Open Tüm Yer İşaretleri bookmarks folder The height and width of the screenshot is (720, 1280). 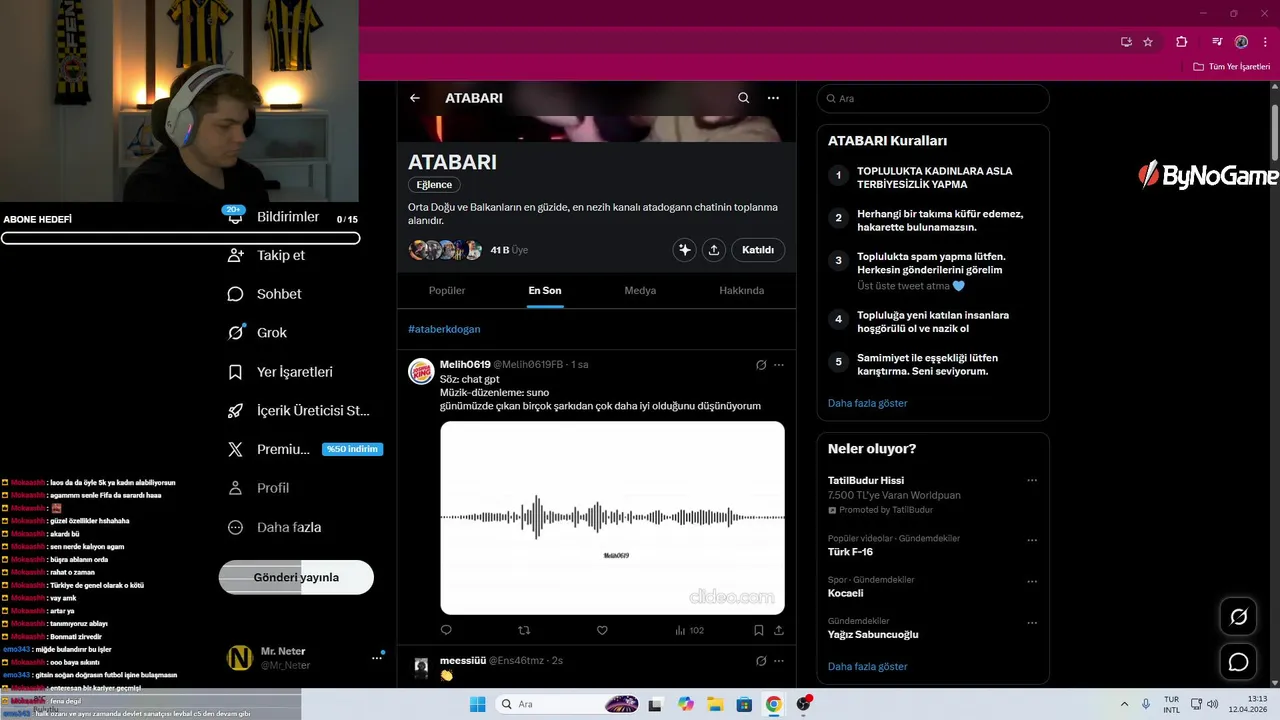1232,67
